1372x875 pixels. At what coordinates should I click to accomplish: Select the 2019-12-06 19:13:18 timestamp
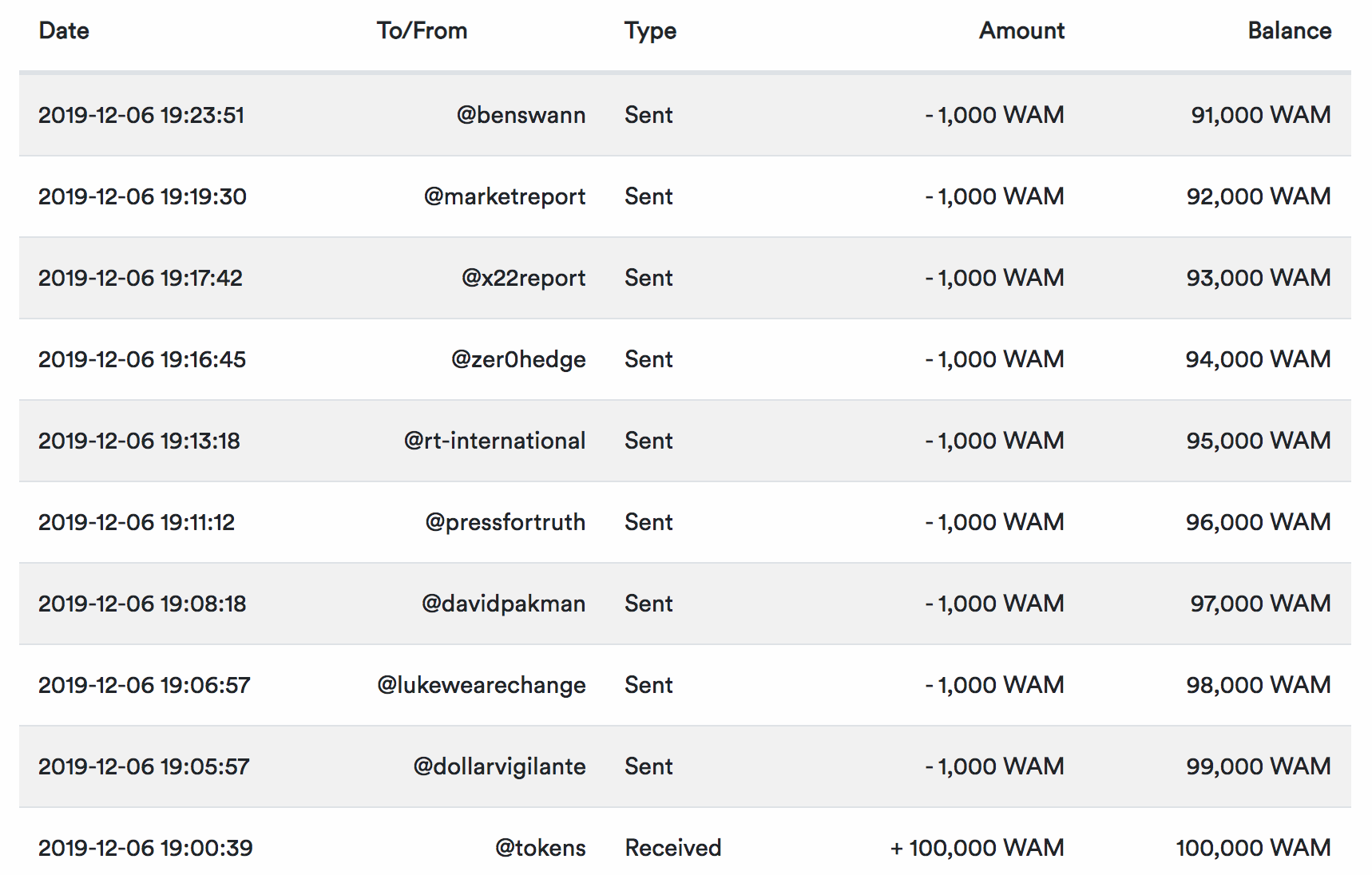[x=139, y=441]
